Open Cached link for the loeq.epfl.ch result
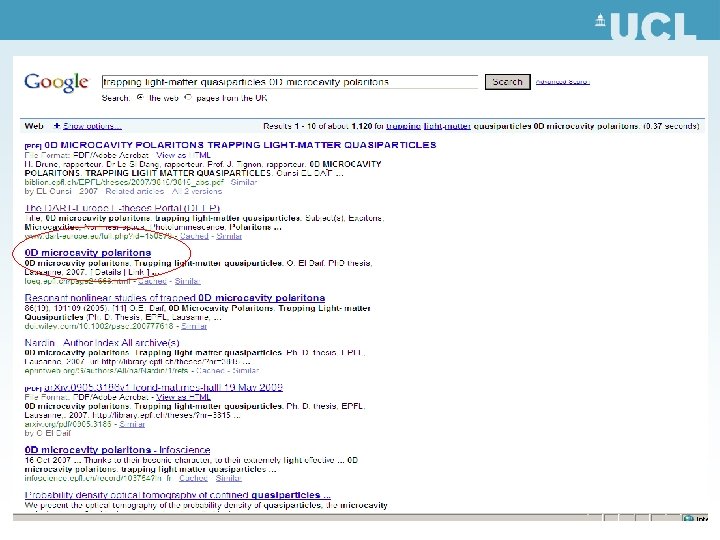The image size is (720, 540). 152,281
